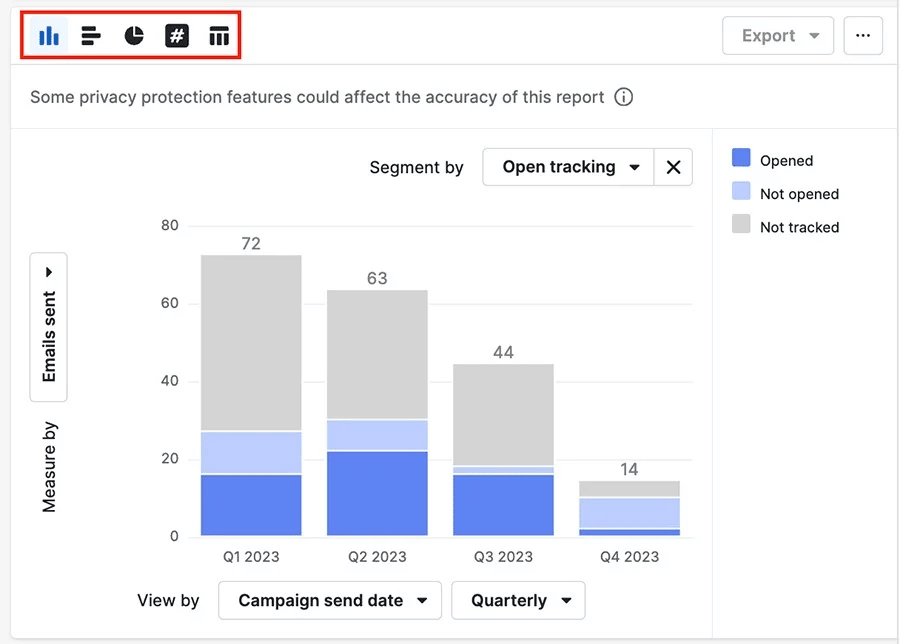The width and height of the screenshot is (900, 644).
Task: Open the numeric report view
Action: [x=176, y=35]
